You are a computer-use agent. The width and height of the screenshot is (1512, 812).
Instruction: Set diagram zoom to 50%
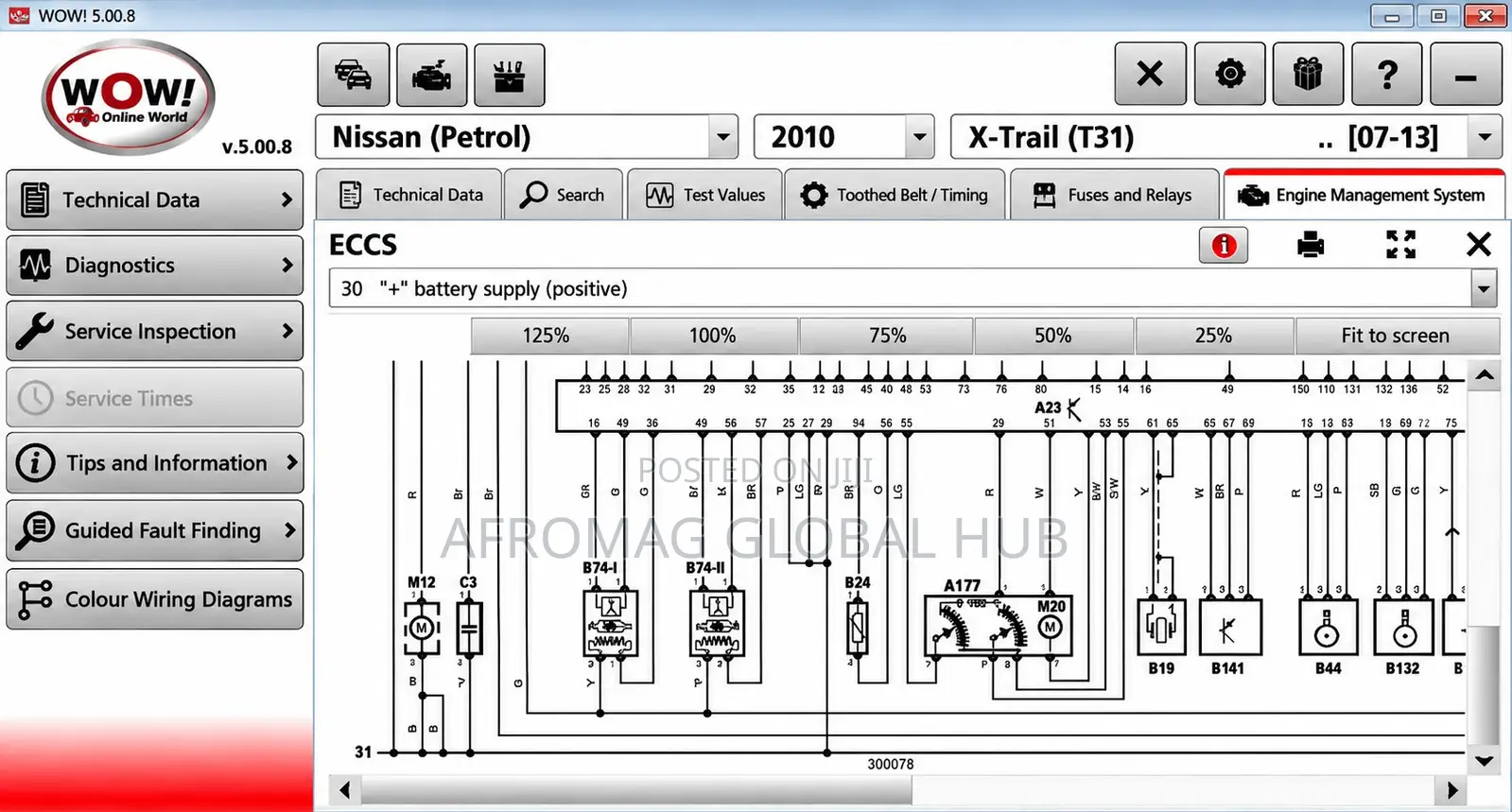coord(1053,336)
